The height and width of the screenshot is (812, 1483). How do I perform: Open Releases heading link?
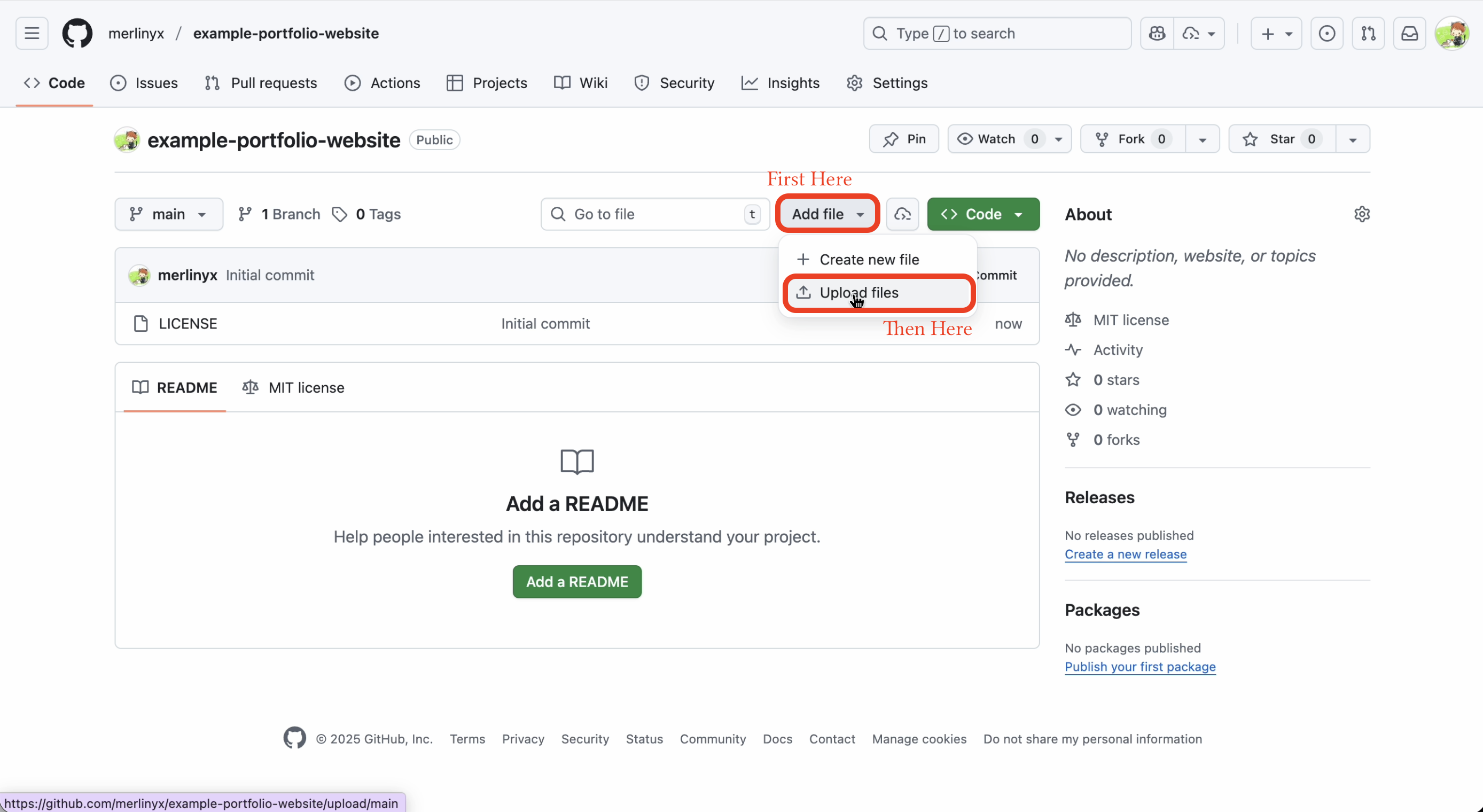click(1099, 497)
